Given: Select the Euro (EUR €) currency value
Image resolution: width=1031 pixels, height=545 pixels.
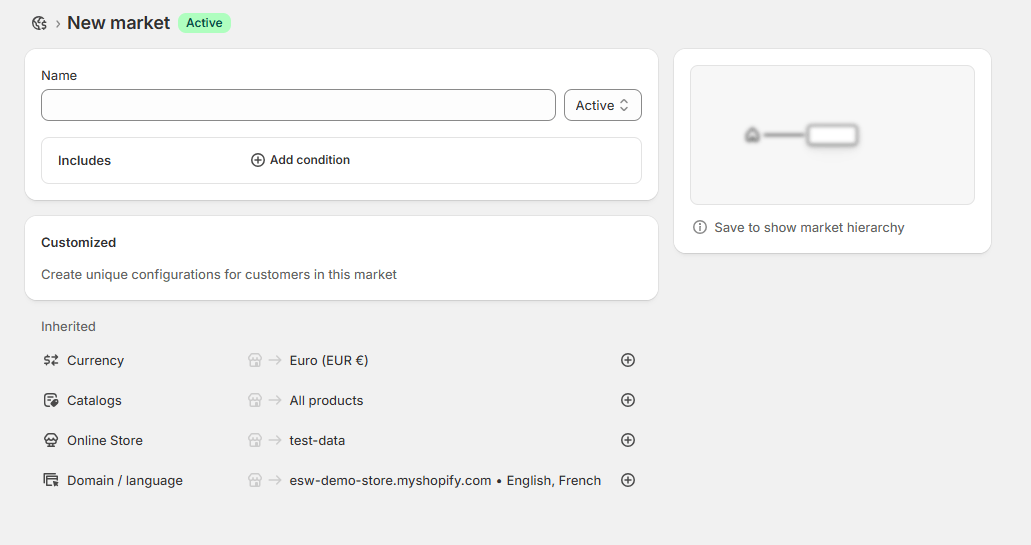Looking at the screenshot, I should click(329, 360).
